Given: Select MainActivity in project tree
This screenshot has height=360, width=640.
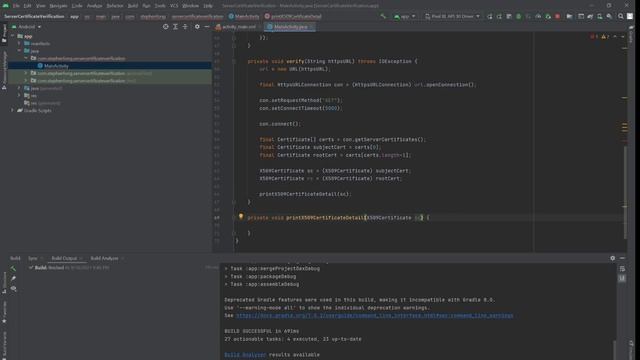Looking at the screenshot, I should click(x=56, y=66).
